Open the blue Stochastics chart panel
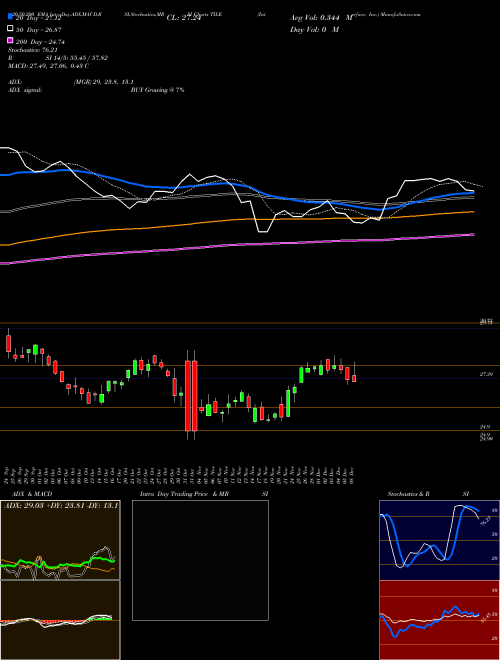500x660 pixels. [x=439, y=540]
